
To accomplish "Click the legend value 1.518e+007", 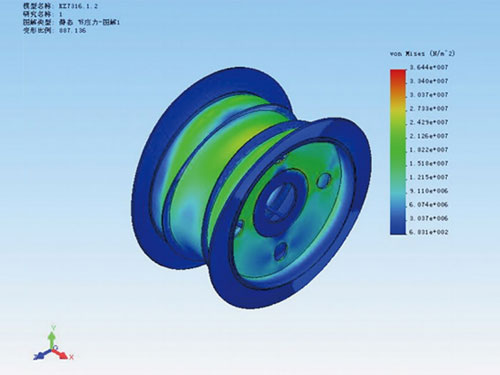I will pyautogui.click(x=429, y=163).
